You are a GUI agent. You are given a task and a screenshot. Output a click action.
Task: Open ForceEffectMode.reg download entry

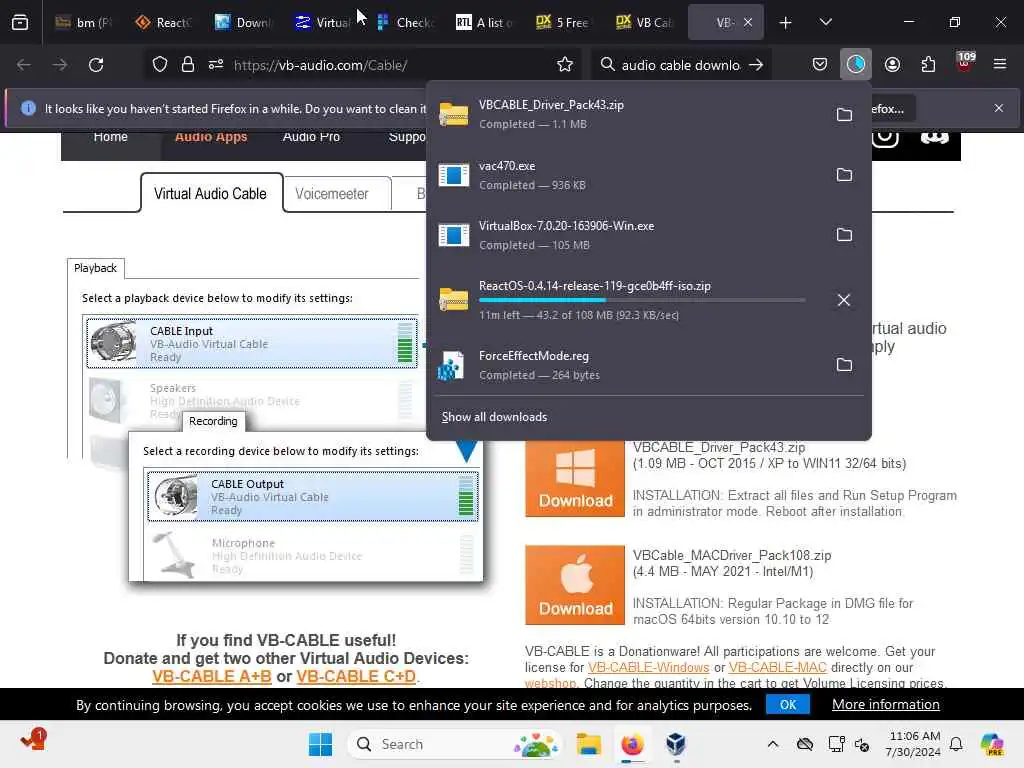click(628, 365)
